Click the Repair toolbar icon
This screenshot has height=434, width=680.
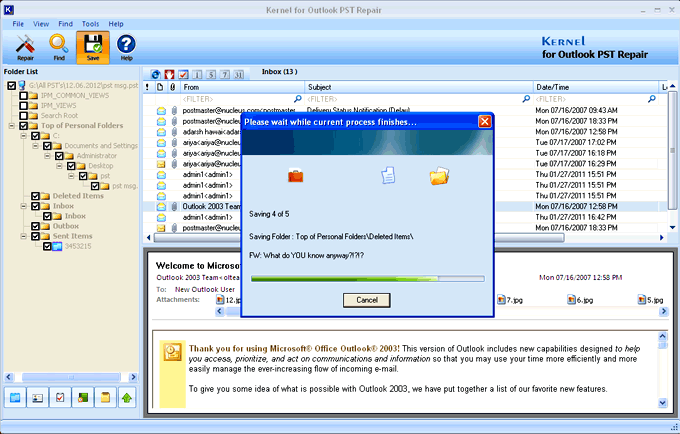coord(25,47)
